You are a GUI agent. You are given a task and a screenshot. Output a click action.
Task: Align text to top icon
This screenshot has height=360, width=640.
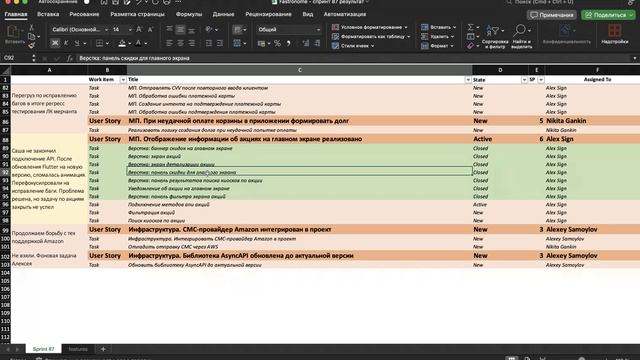[169, 29]
